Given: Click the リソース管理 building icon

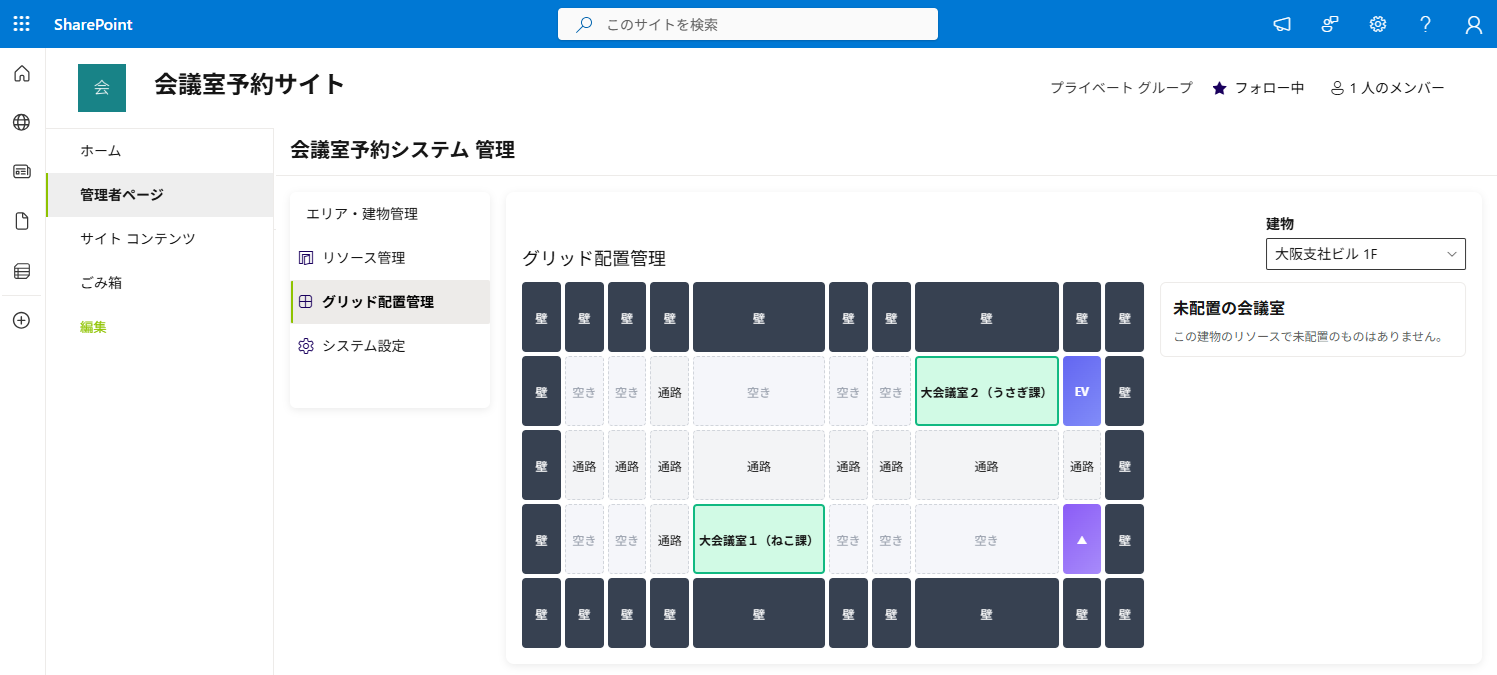Looking at the screenshot, I should coord(306,258).
